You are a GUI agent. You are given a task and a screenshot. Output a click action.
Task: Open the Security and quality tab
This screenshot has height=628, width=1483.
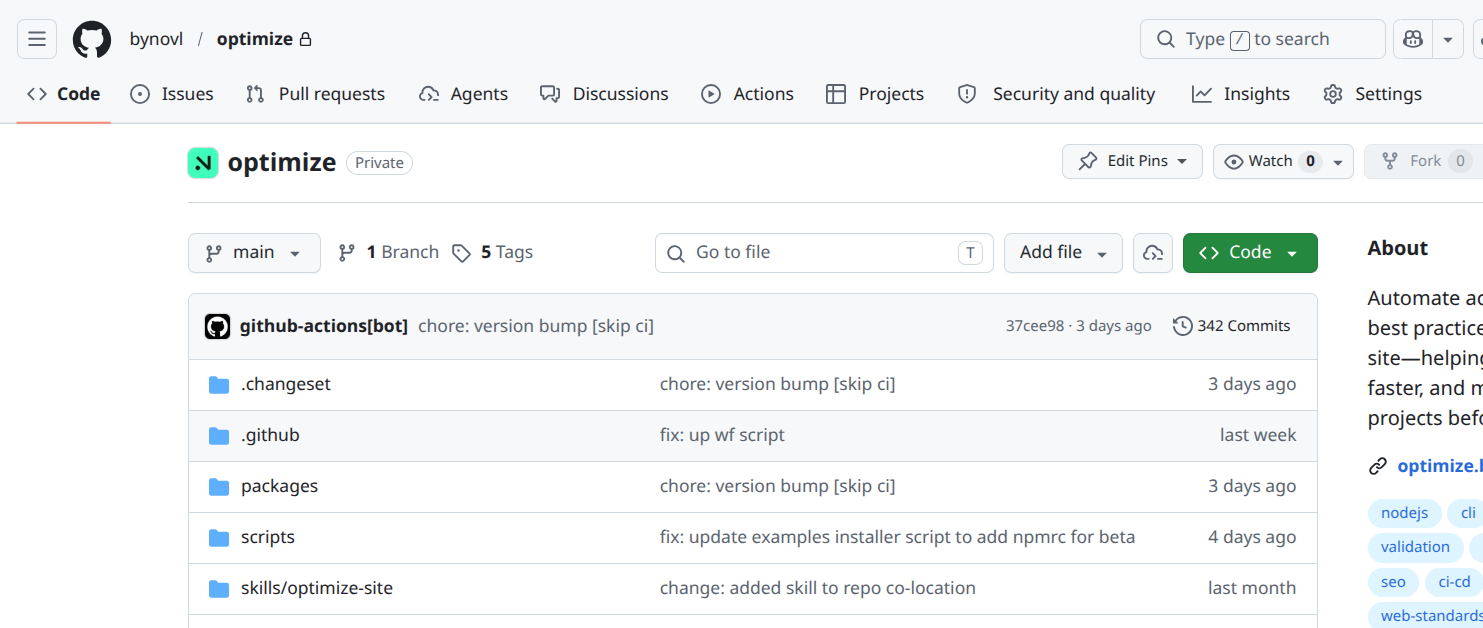[1056, 94]
